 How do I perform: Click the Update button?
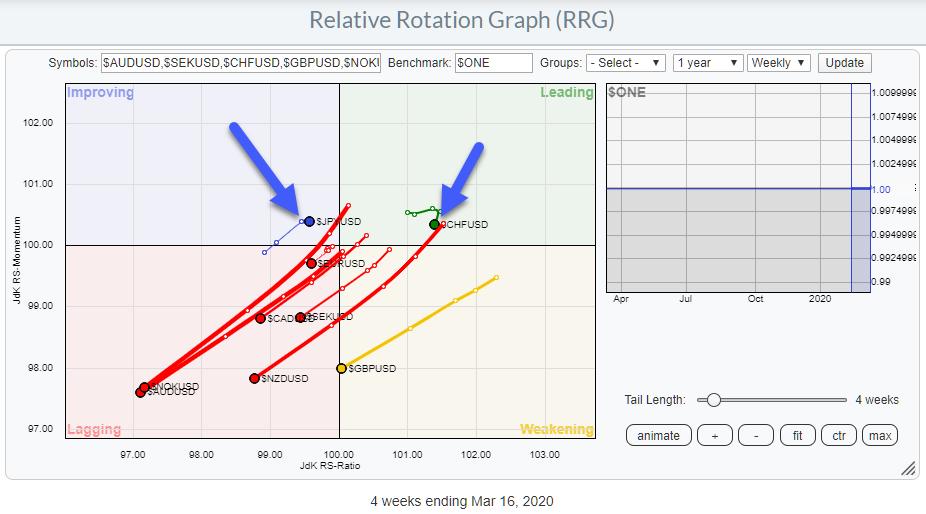(x=844, y=62)
